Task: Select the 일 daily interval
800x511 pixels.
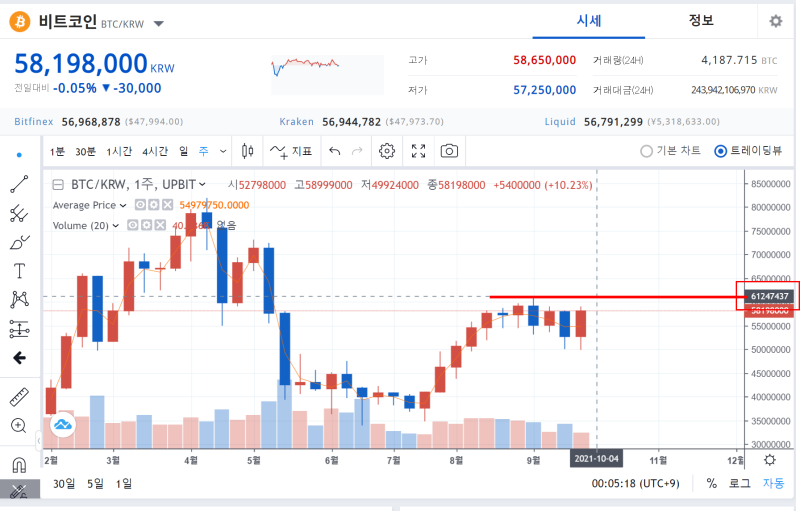Action: pyautogui.click(x=184, y=151)
